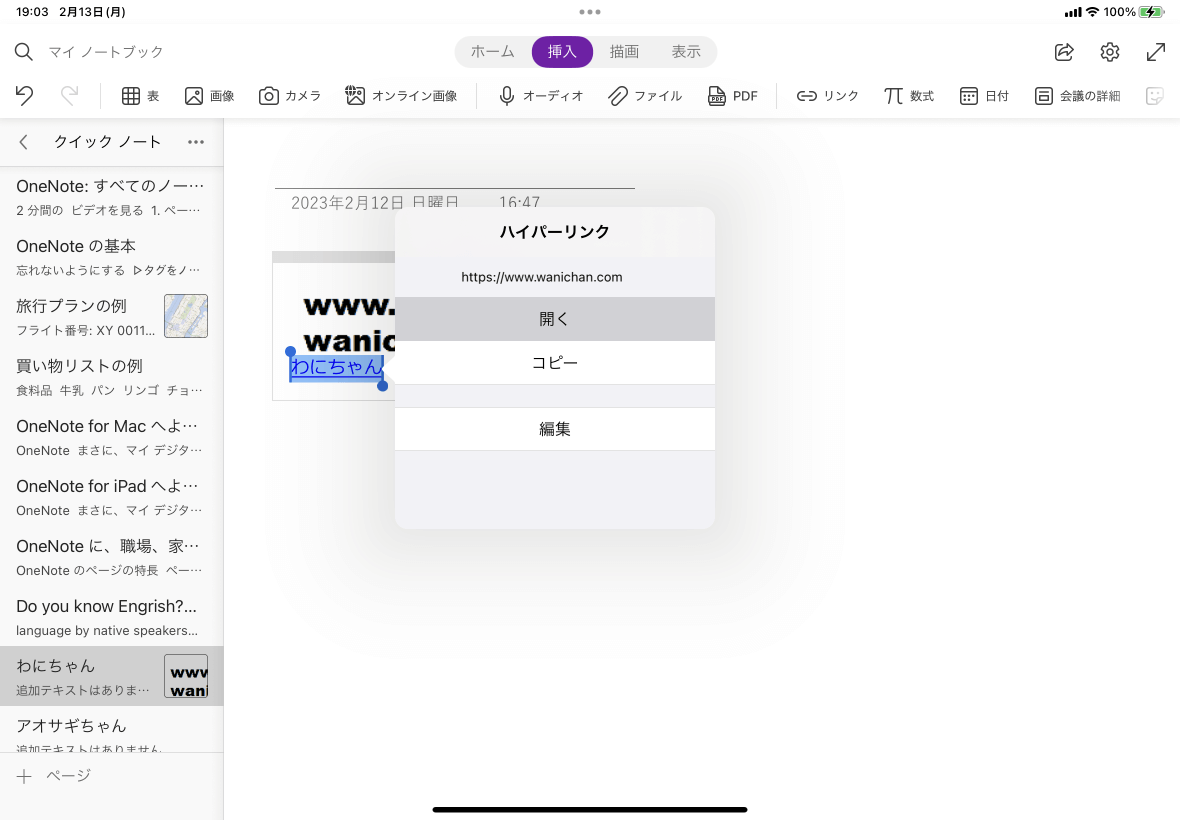The width and height of the screenshot is (1180, 820).
Task: Click マイ ノートブック search field
Action: (x=106, y=52)
